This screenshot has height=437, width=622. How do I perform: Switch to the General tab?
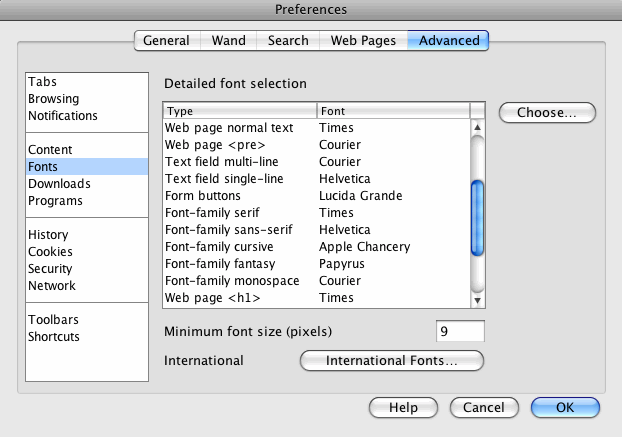[167, 40]
